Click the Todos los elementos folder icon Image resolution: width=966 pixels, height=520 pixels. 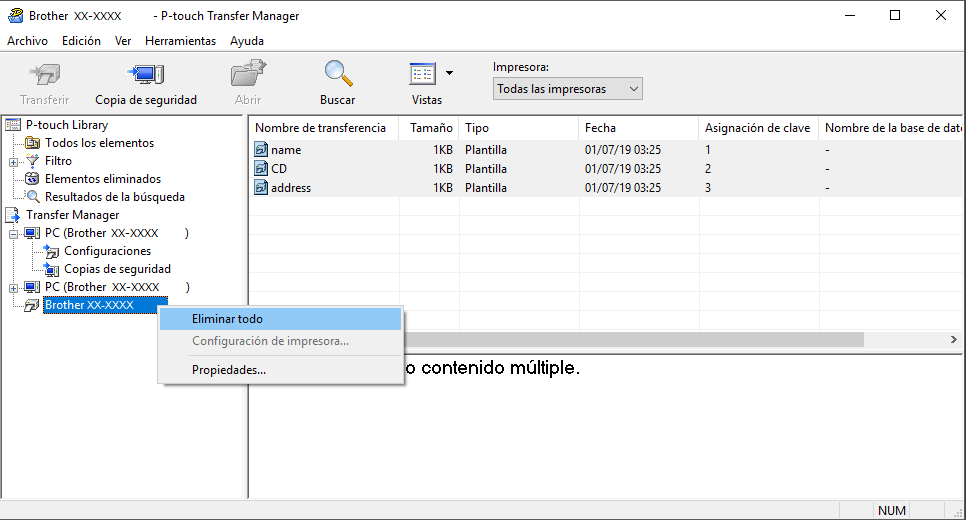click(32, 143)
